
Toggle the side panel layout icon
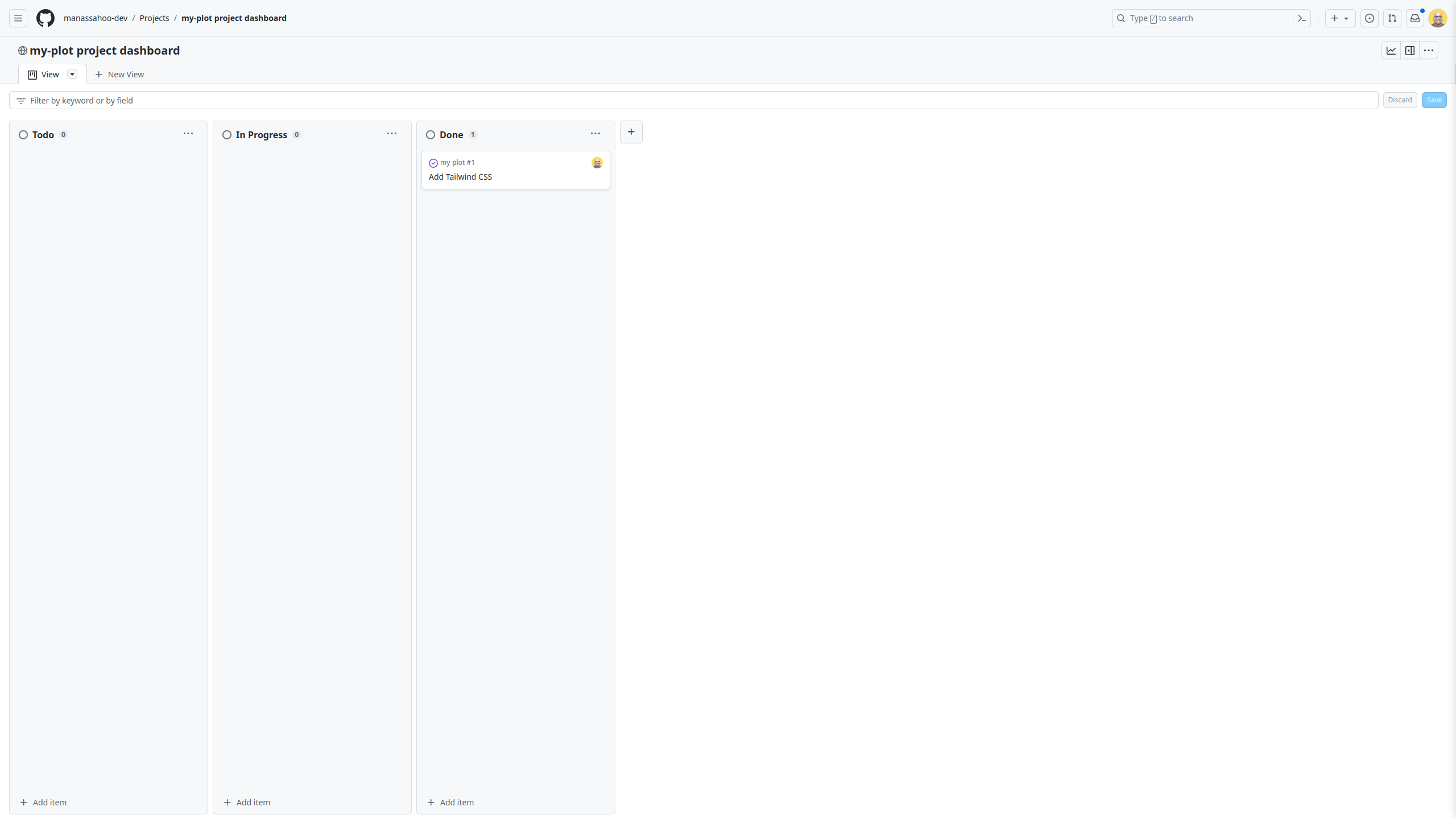(x=1410, y=50)
